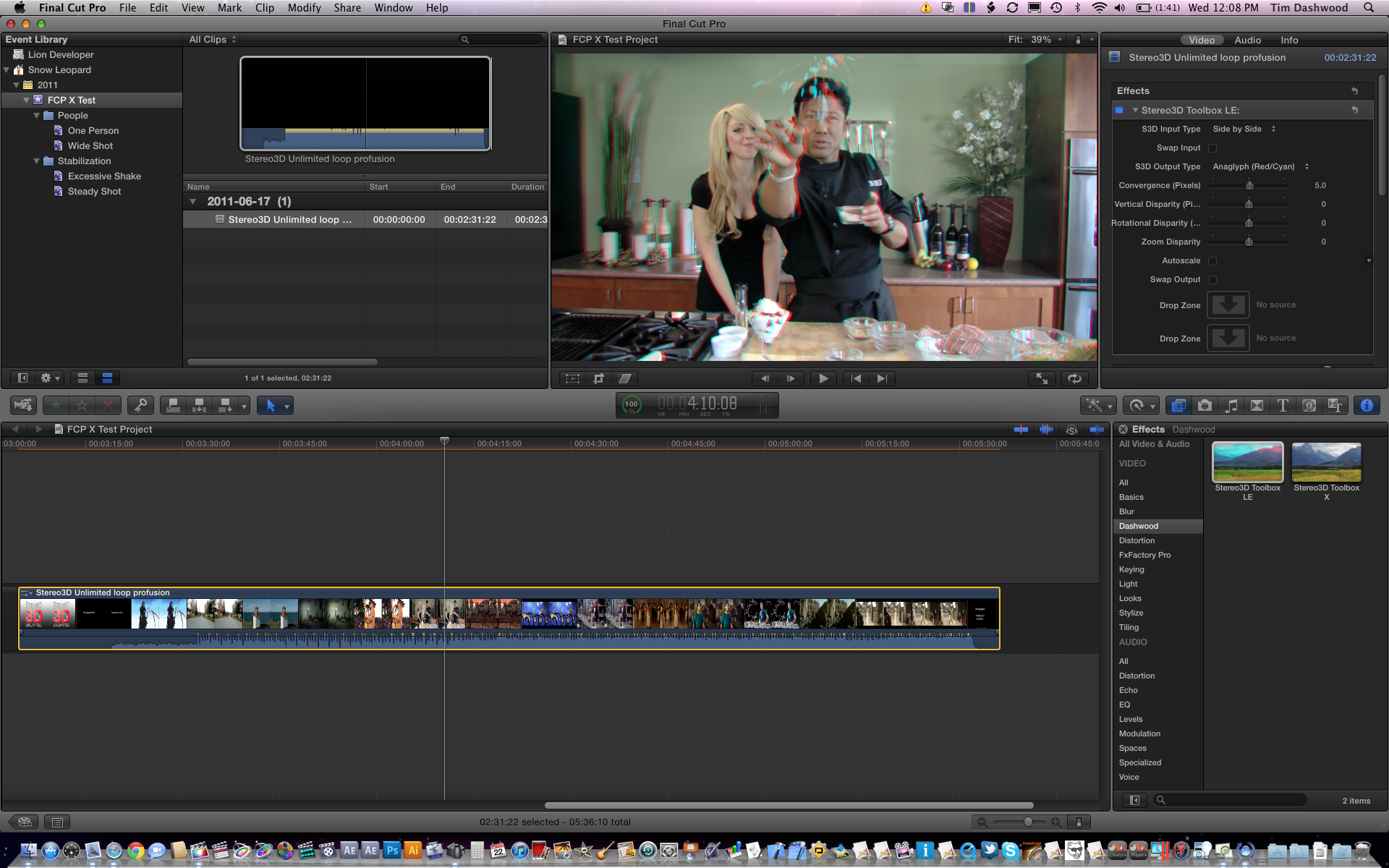Image resolution: width=1389 pixels, height=868 pixels.
Task: Switch to the Info inspector tab
Action: point(1289,41)
